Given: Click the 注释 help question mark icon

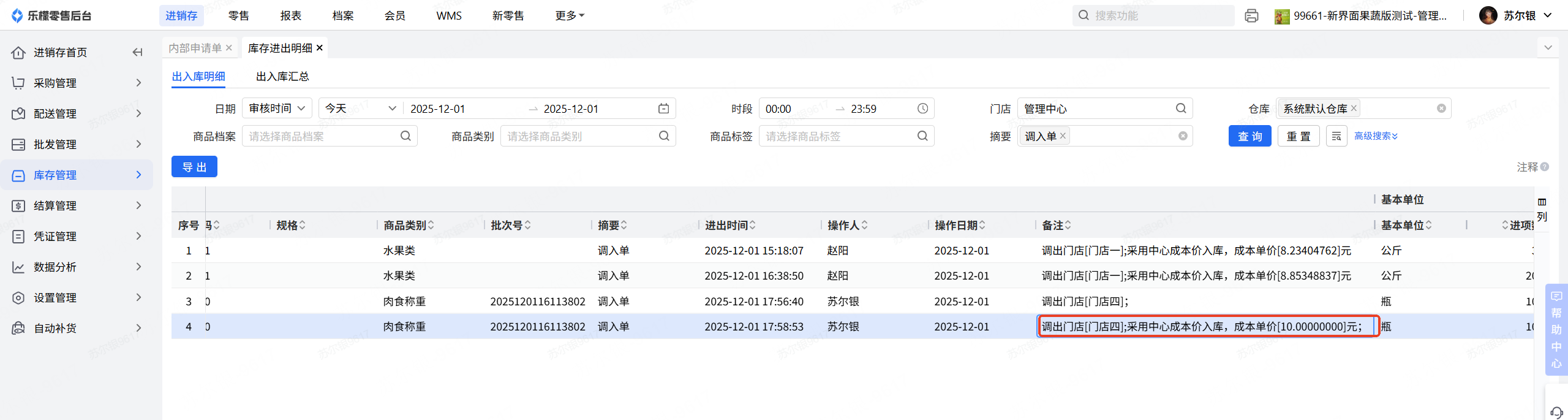Looking at the screenshot, I should click(1545, 167).
